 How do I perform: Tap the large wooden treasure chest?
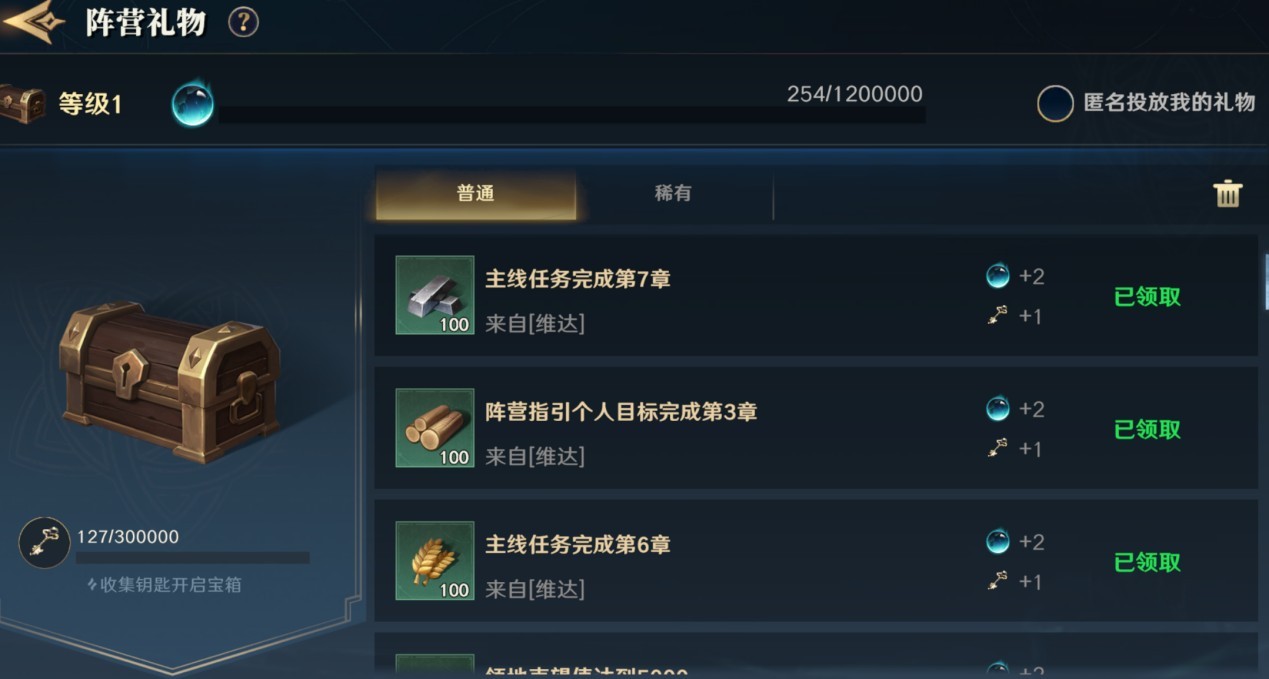point(169,381)
